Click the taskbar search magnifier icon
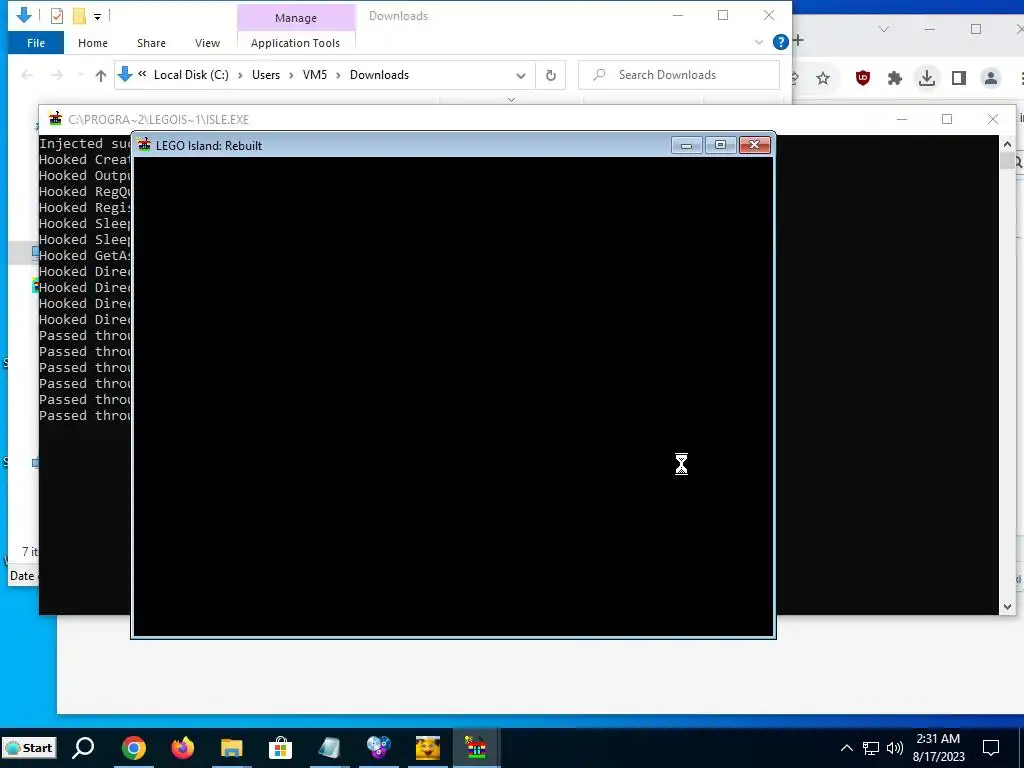This screenshot has width=1024, height=768. coord(83,747)
